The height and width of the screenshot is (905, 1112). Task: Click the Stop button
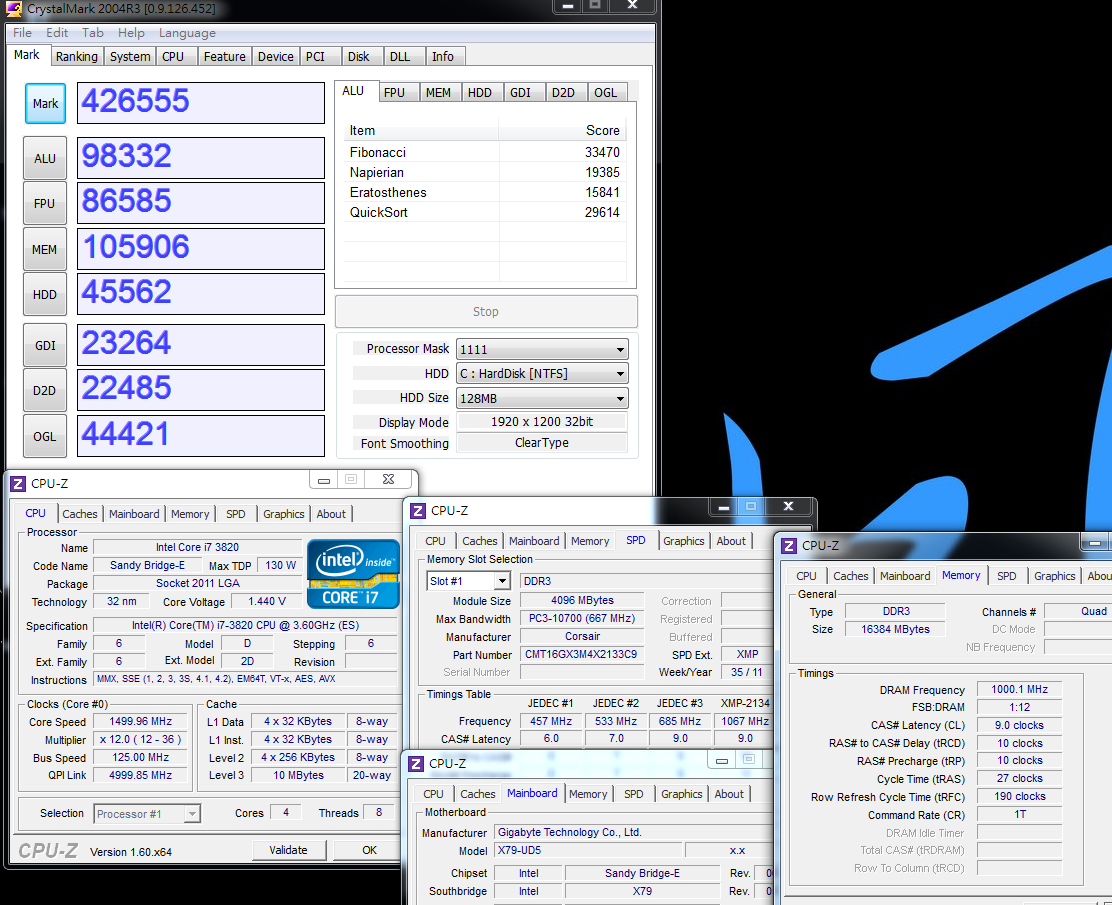486,311
